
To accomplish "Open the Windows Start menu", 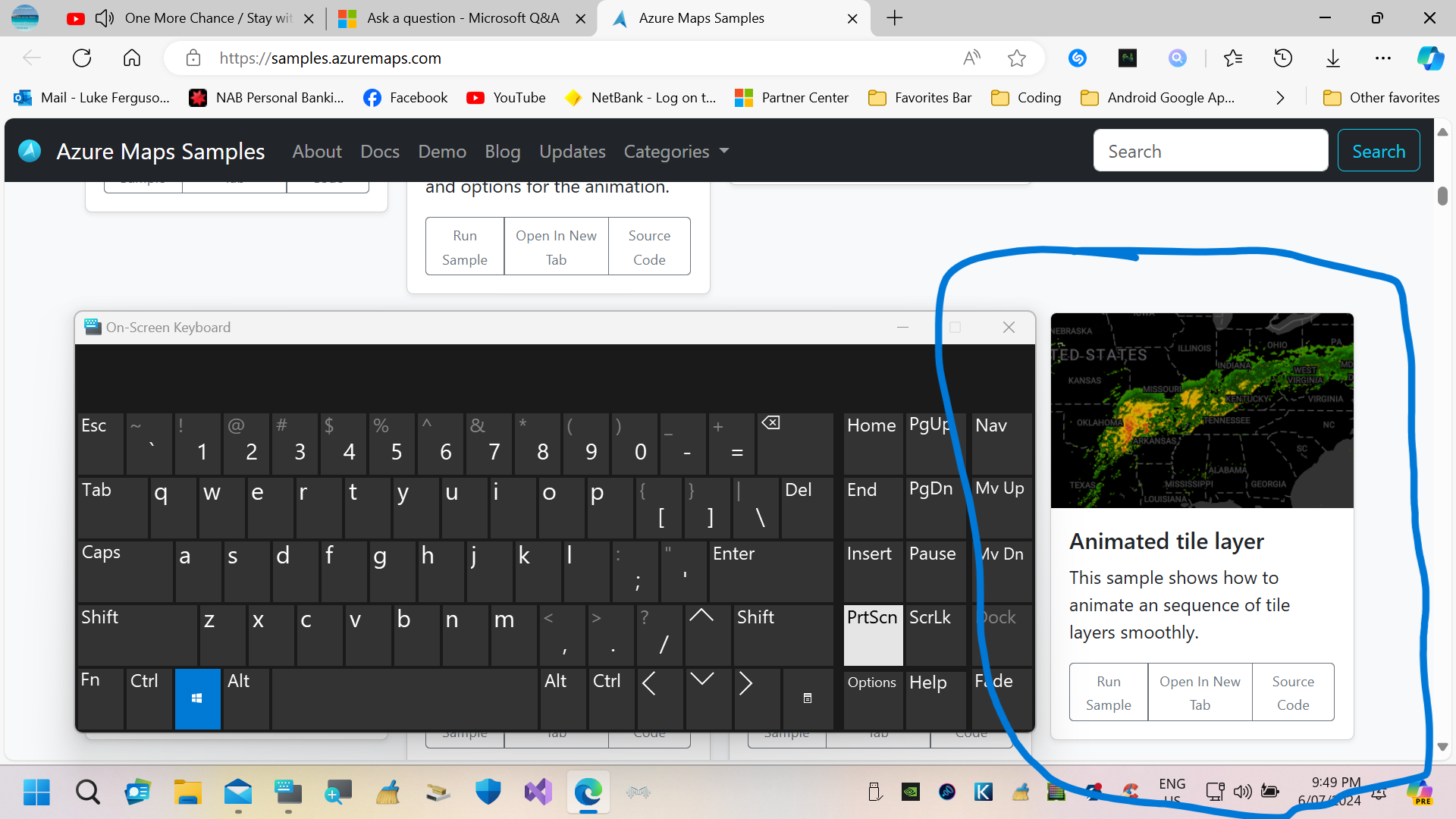I will click(36, 792).
